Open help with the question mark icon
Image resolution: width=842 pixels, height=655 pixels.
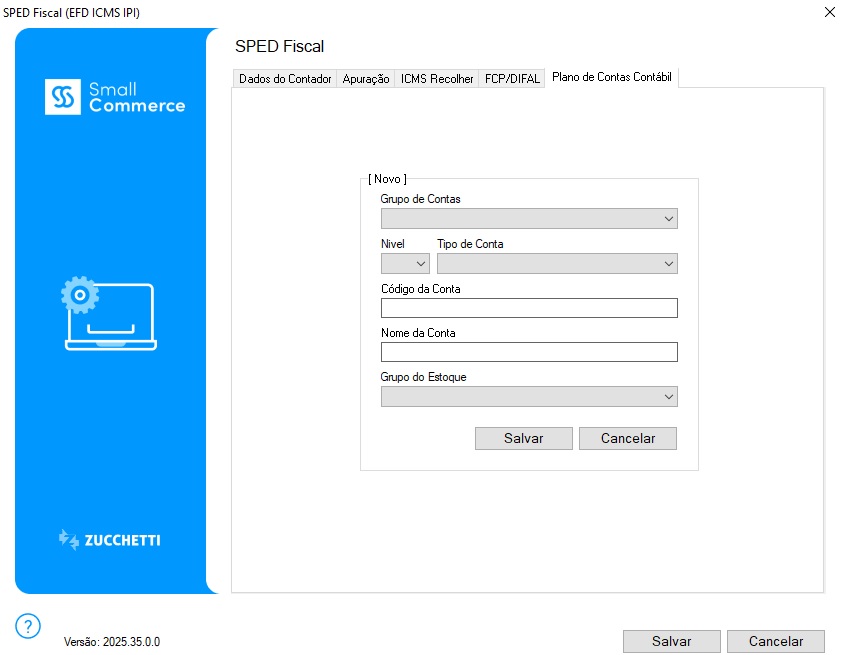29,626
